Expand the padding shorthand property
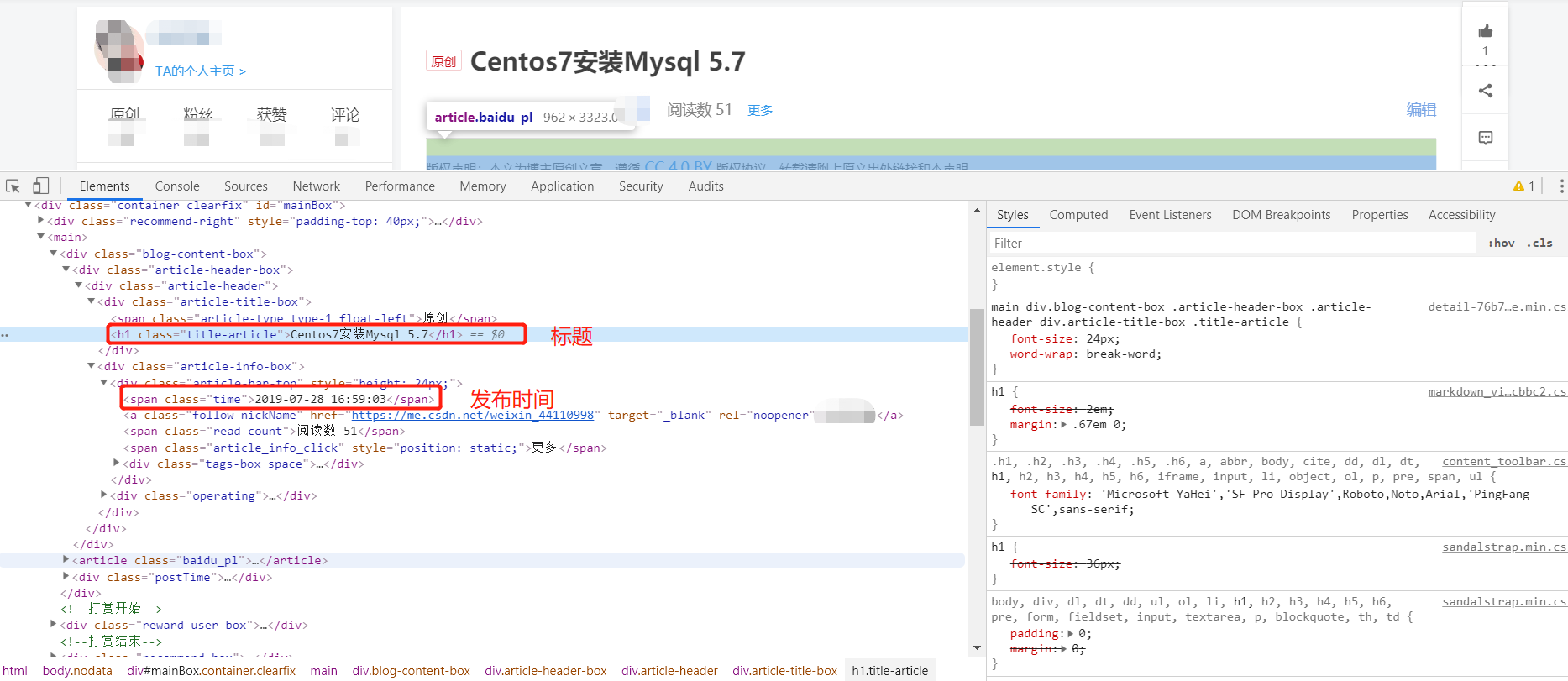The height and width of the screenshot is (681, 1568). 1071,633
